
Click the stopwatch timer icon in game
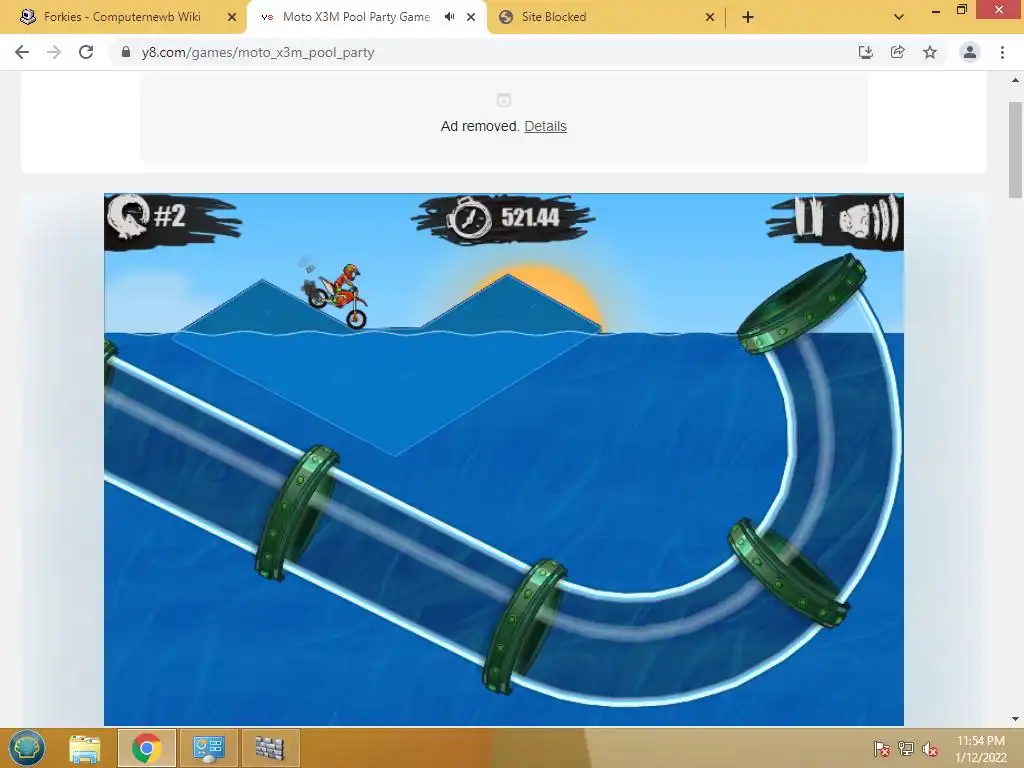coord(469,218)
